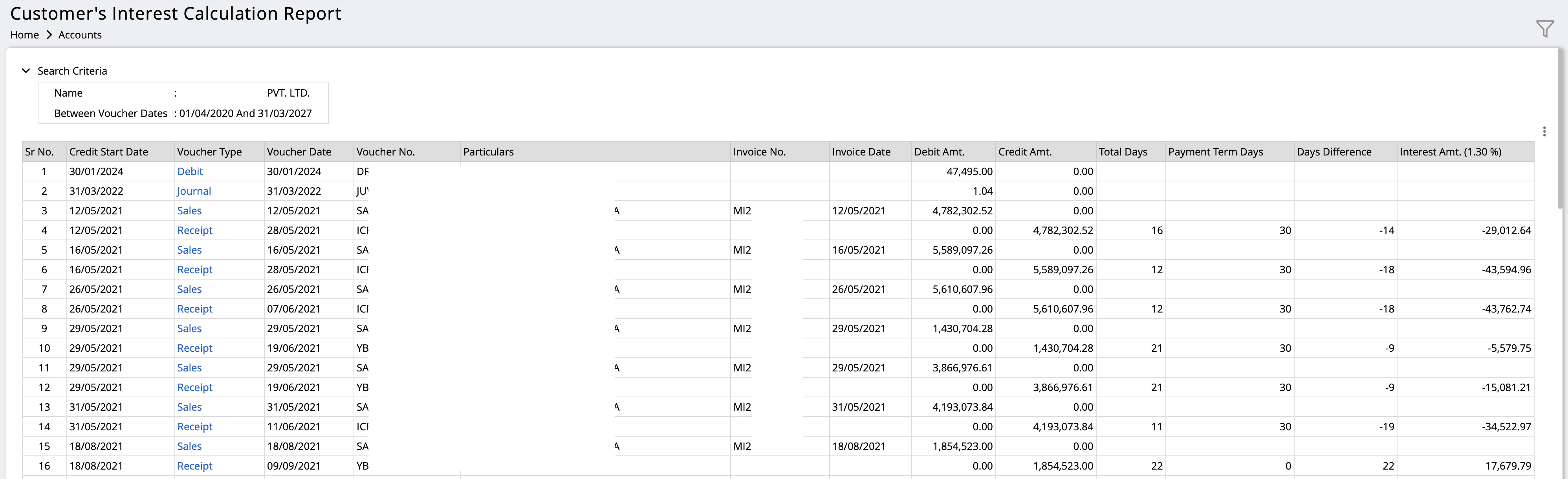The width and height of the screenshot is (1568, 479).
Task: Open Debit voucher in row 1
Action: point(190,172)
